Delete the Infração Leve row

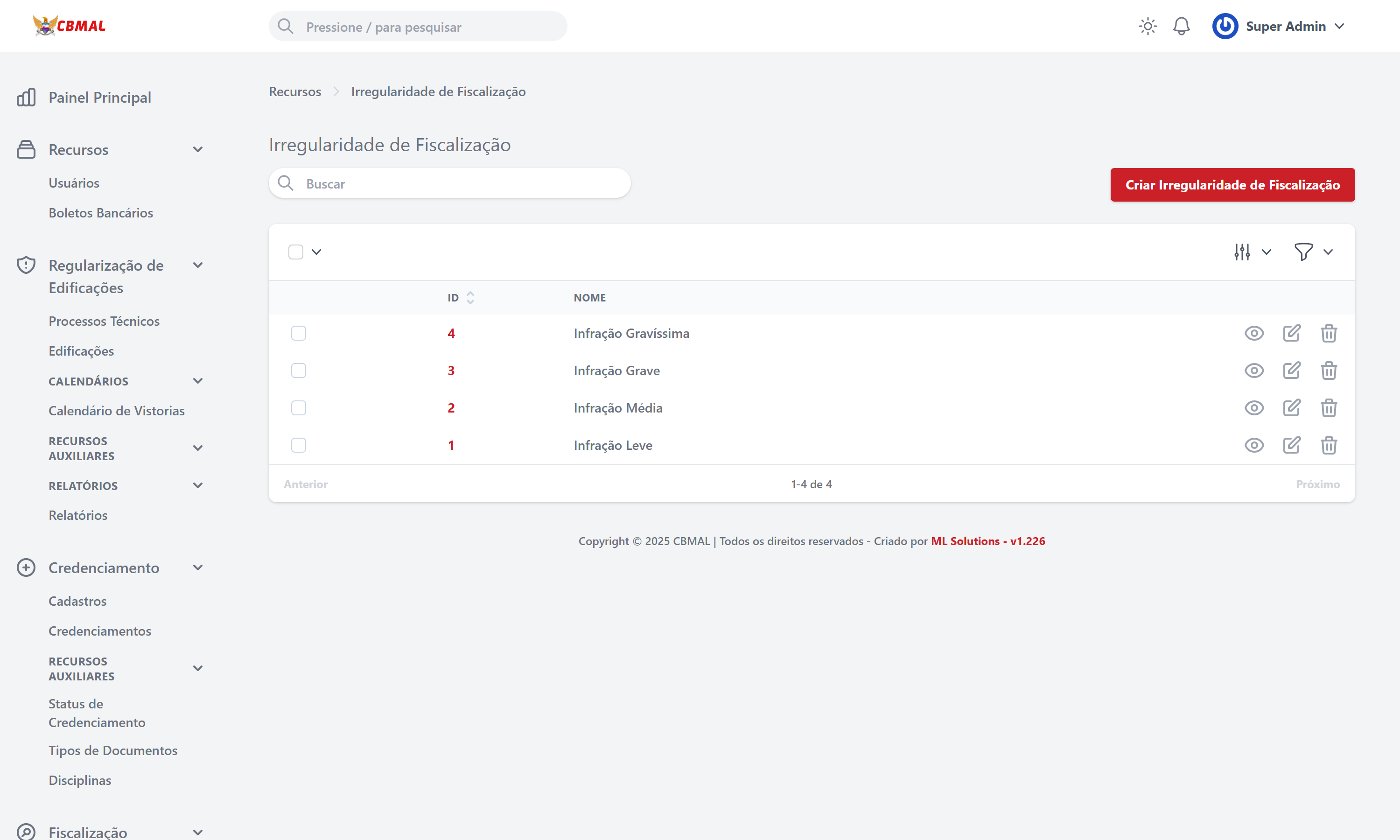1329,446
